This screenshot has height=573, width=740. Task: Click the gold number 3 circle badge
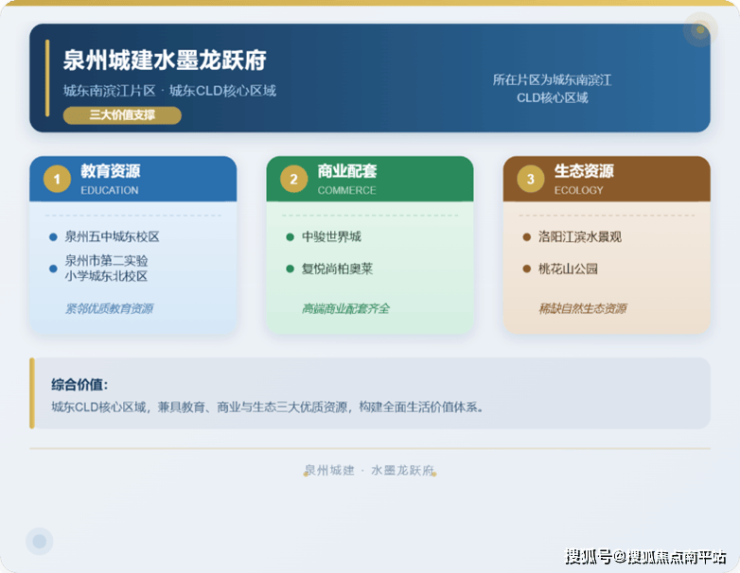[x=531, y=179]
